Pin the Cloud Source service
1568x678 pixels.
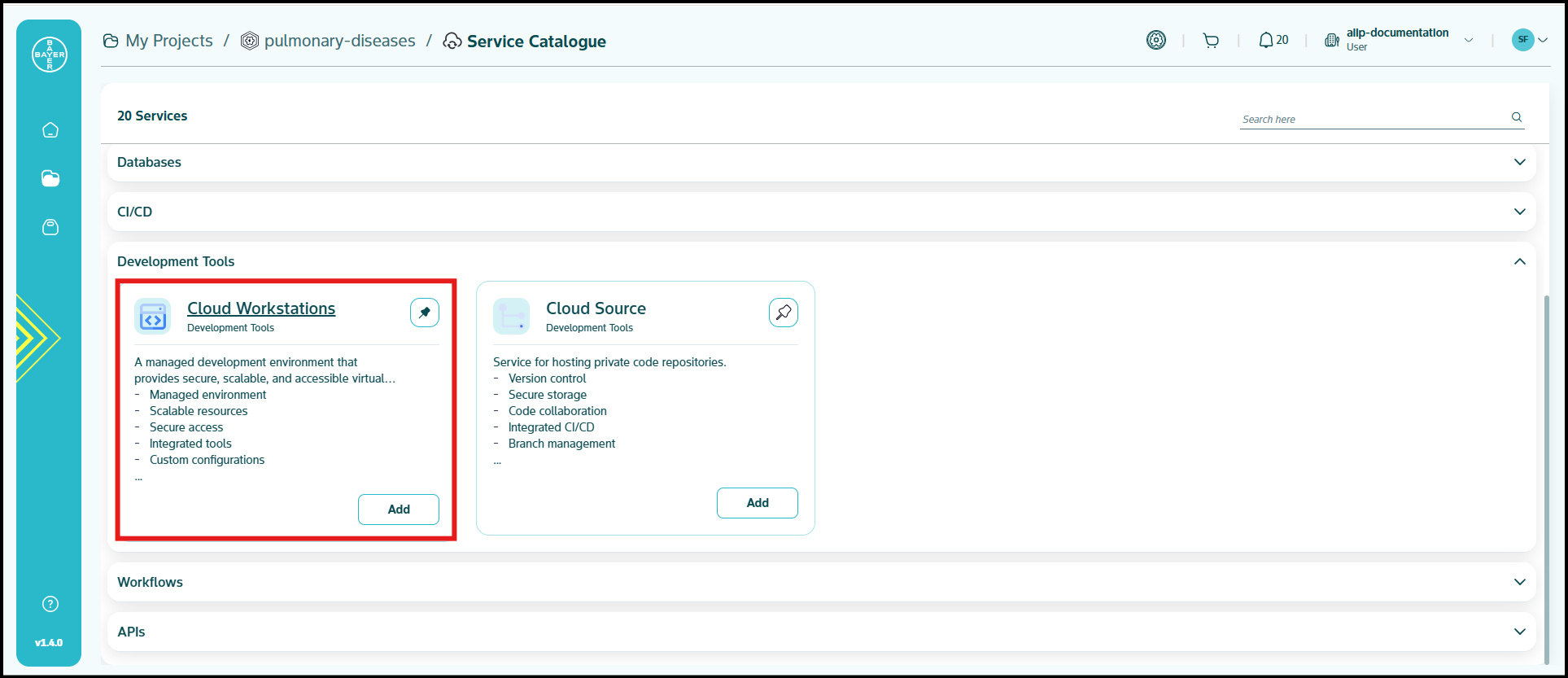pos(783,313)
